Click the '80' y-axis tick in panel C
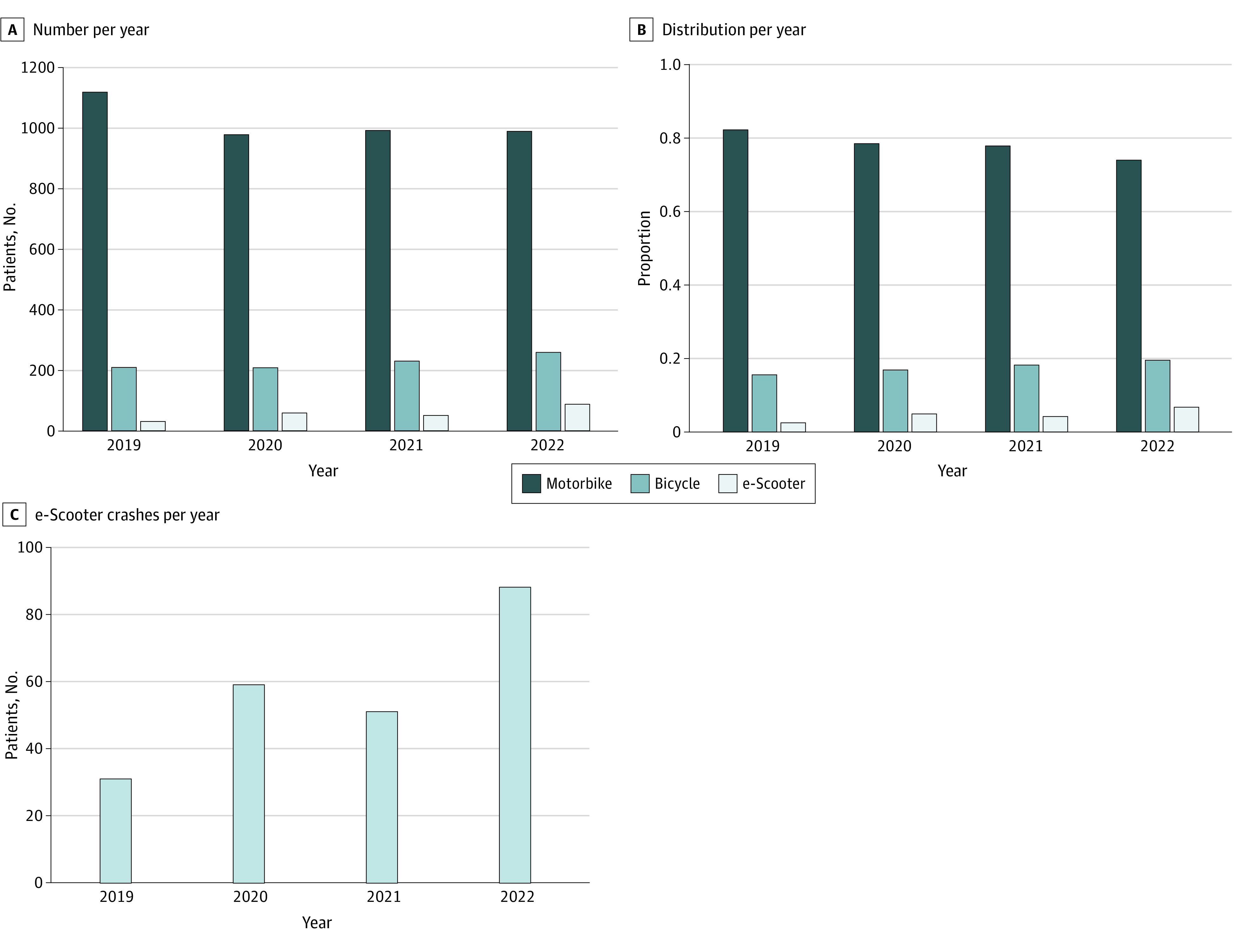 [x=35, y=615]
